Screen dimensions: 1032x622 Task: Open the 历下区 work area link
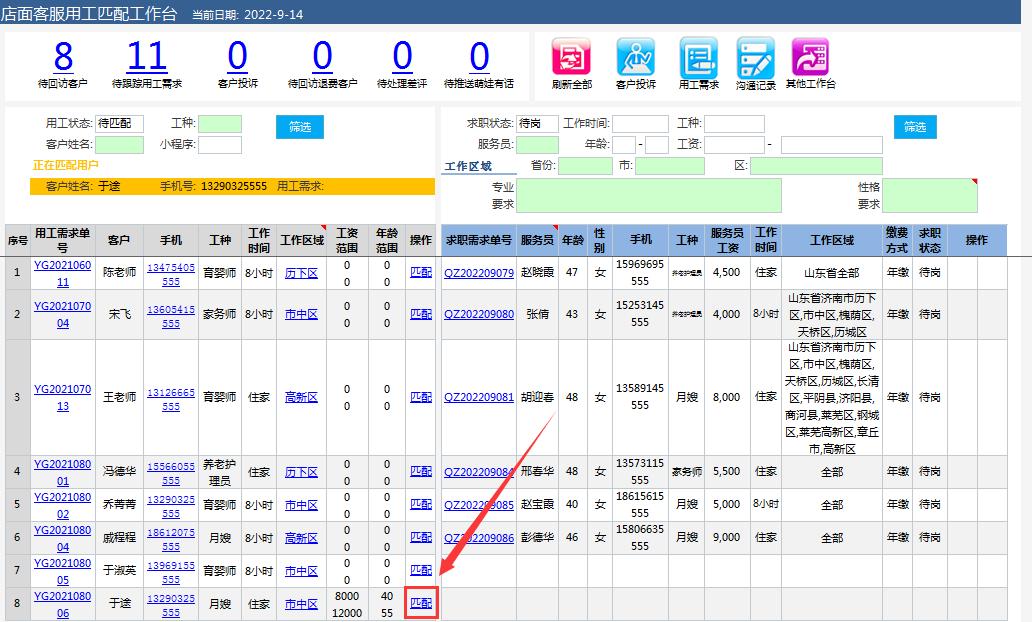coord(301,270)
